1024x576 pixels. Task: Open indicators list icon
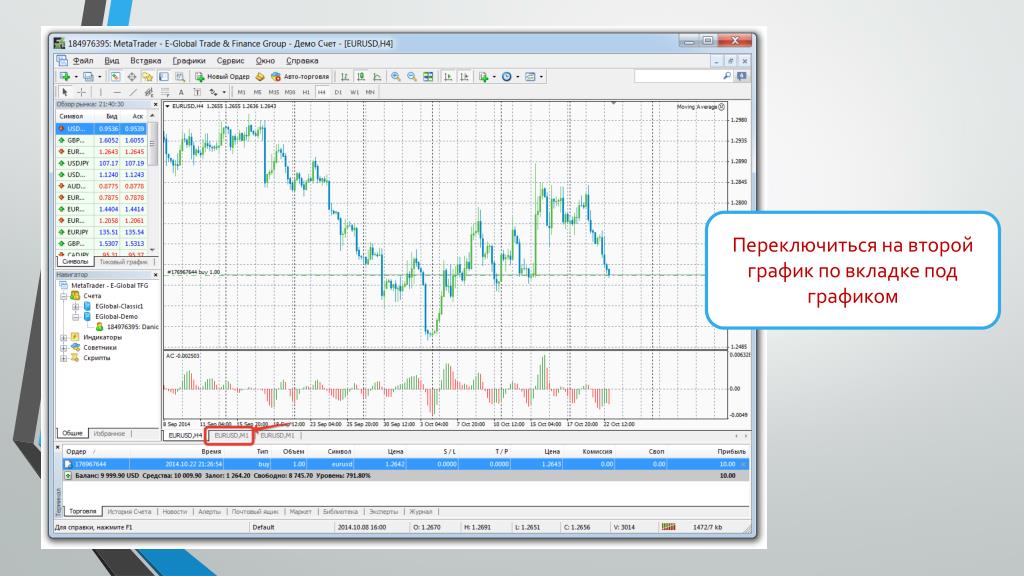coord(484,76)
